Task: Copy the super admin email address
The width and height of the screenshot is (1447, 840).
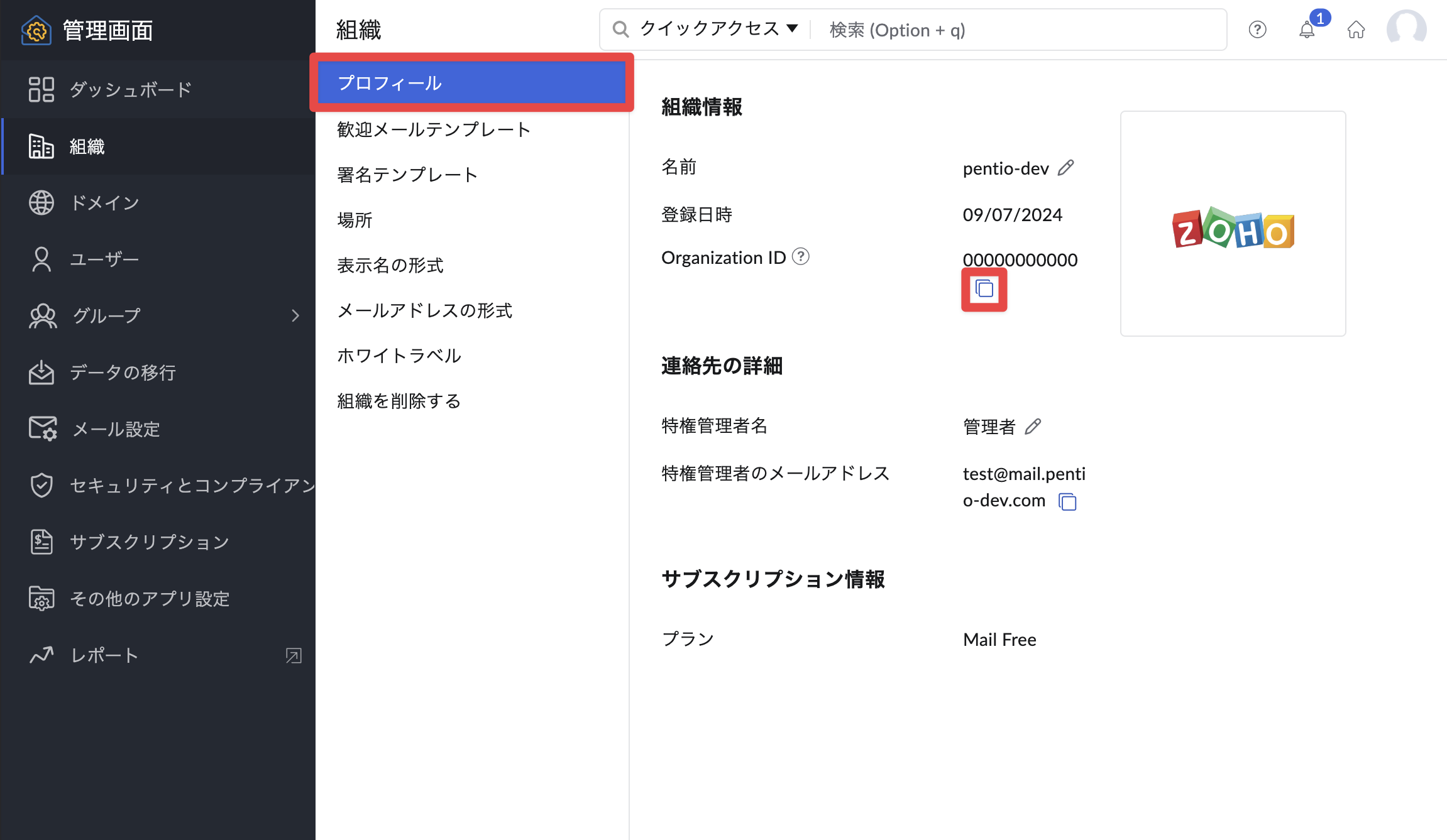Action: coord(1067,502)
